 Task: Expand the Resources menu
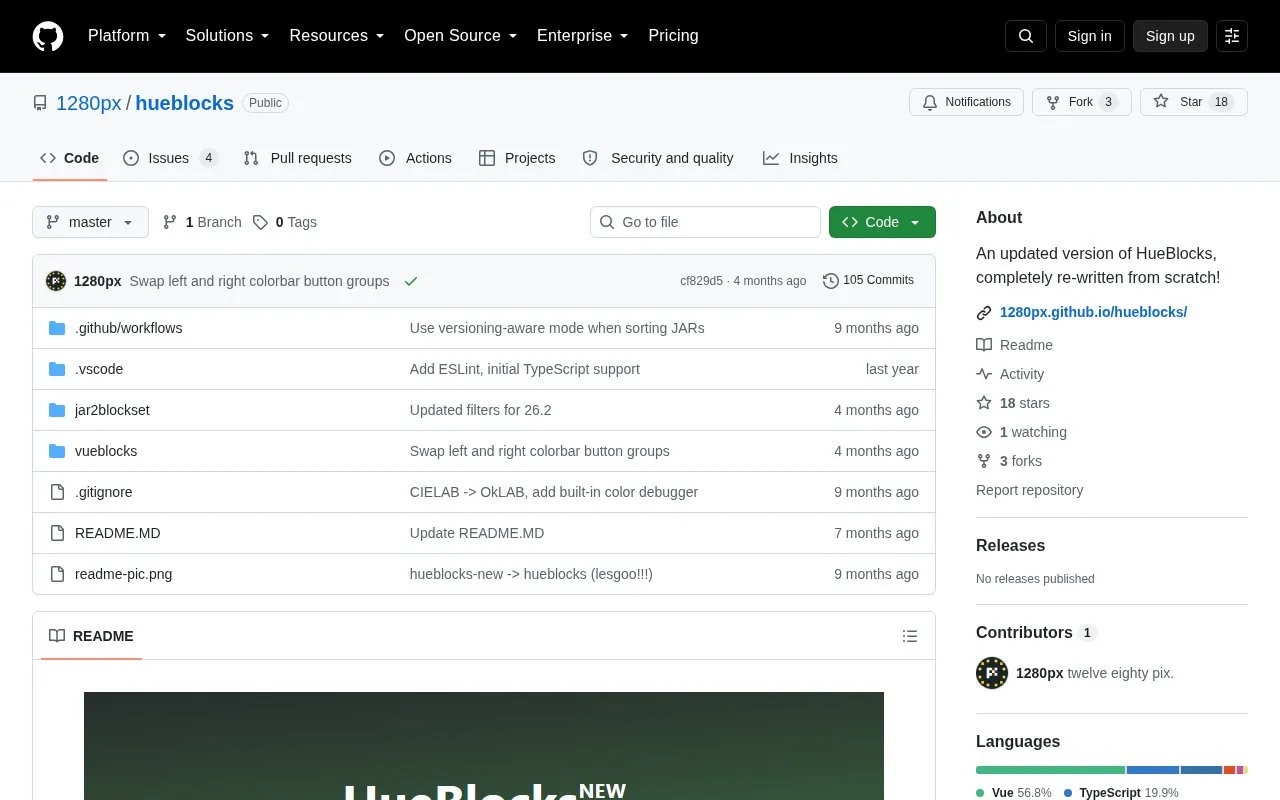tap(337, 36)
